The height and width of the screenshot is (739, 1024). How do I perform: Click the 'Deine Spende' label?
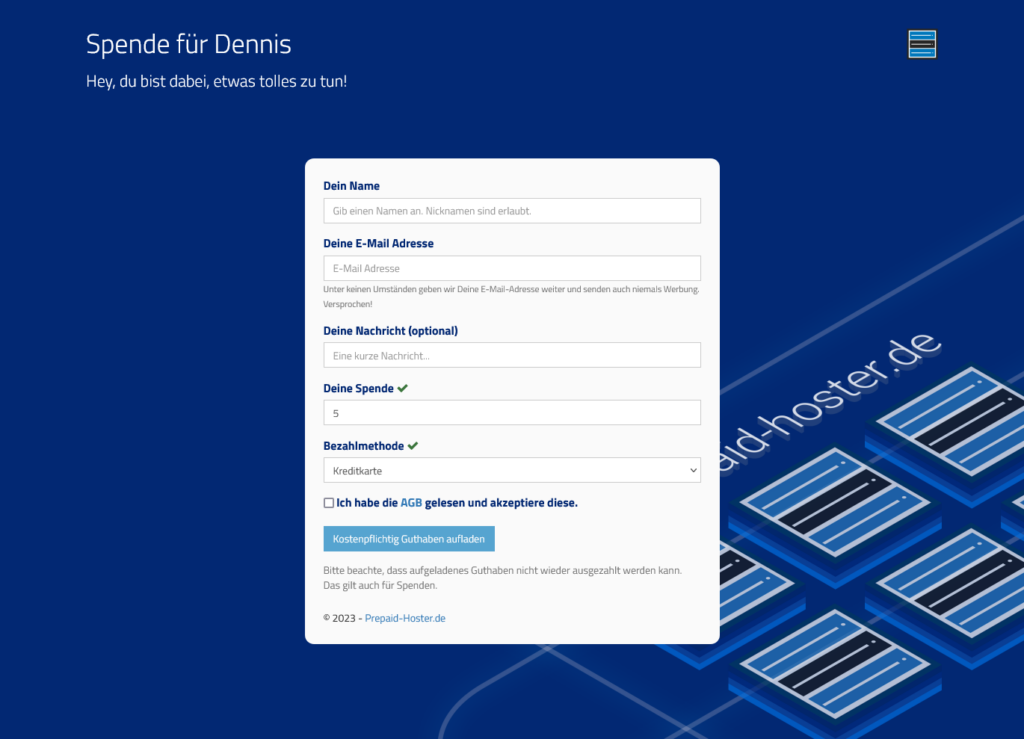tap(359, 388)
